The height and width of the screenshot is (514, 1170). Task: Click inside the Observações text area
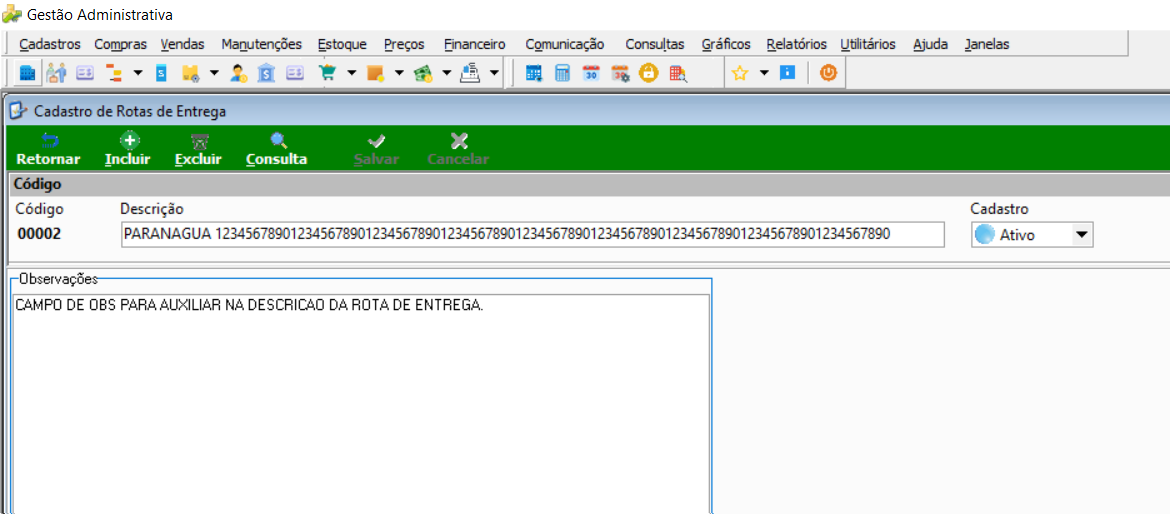[x=361, y=404]
